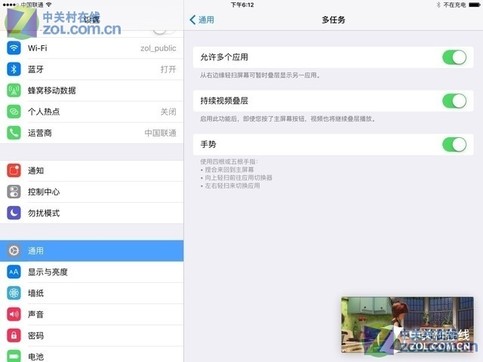
Task: Open Bluetooth (蓝牙) icon
Action: (14, 69)
